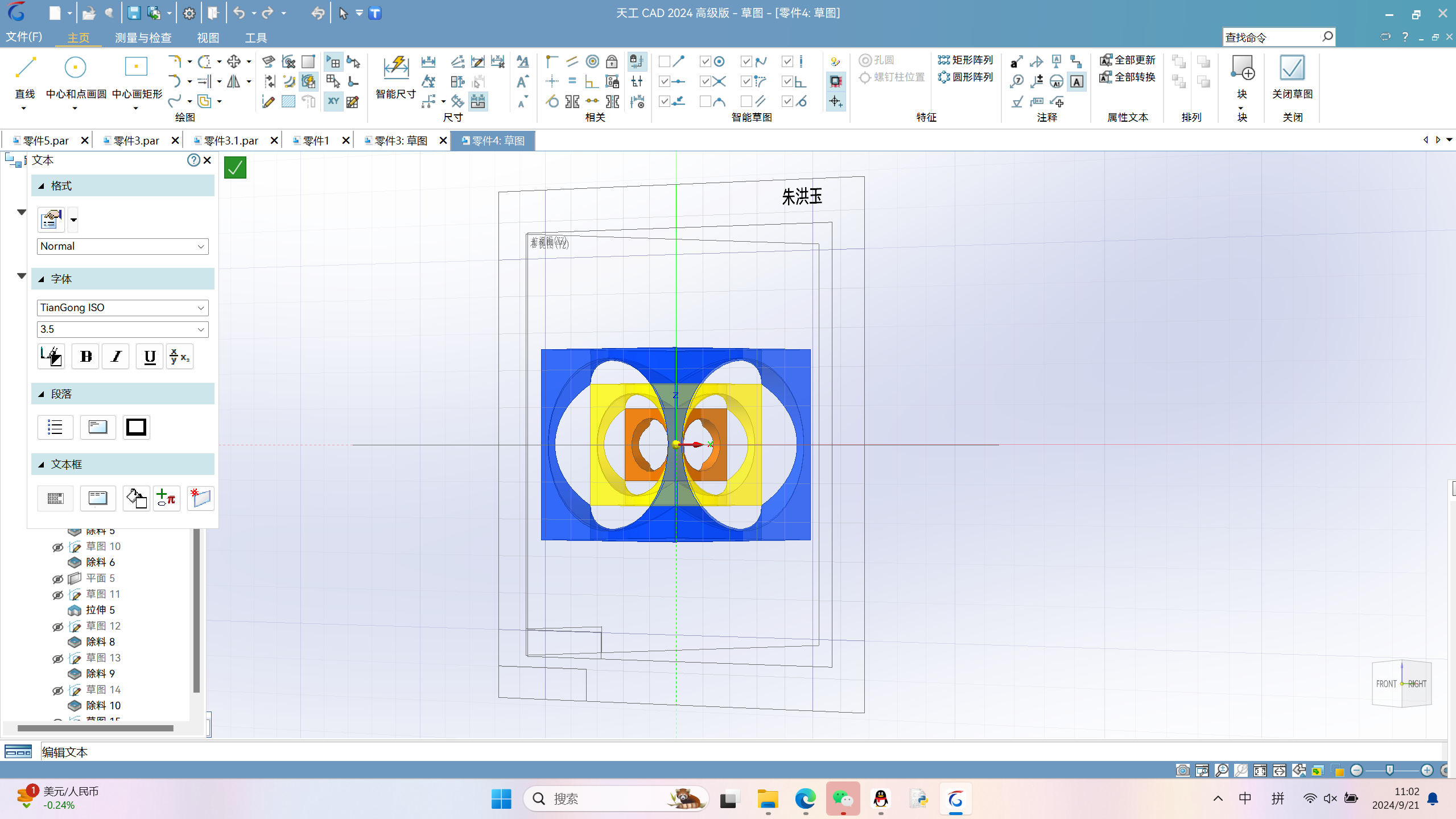Switch to the 视图 ribbon tab
The height and width of the screenshot is (819, 1456).
click(x=208, y=38)
